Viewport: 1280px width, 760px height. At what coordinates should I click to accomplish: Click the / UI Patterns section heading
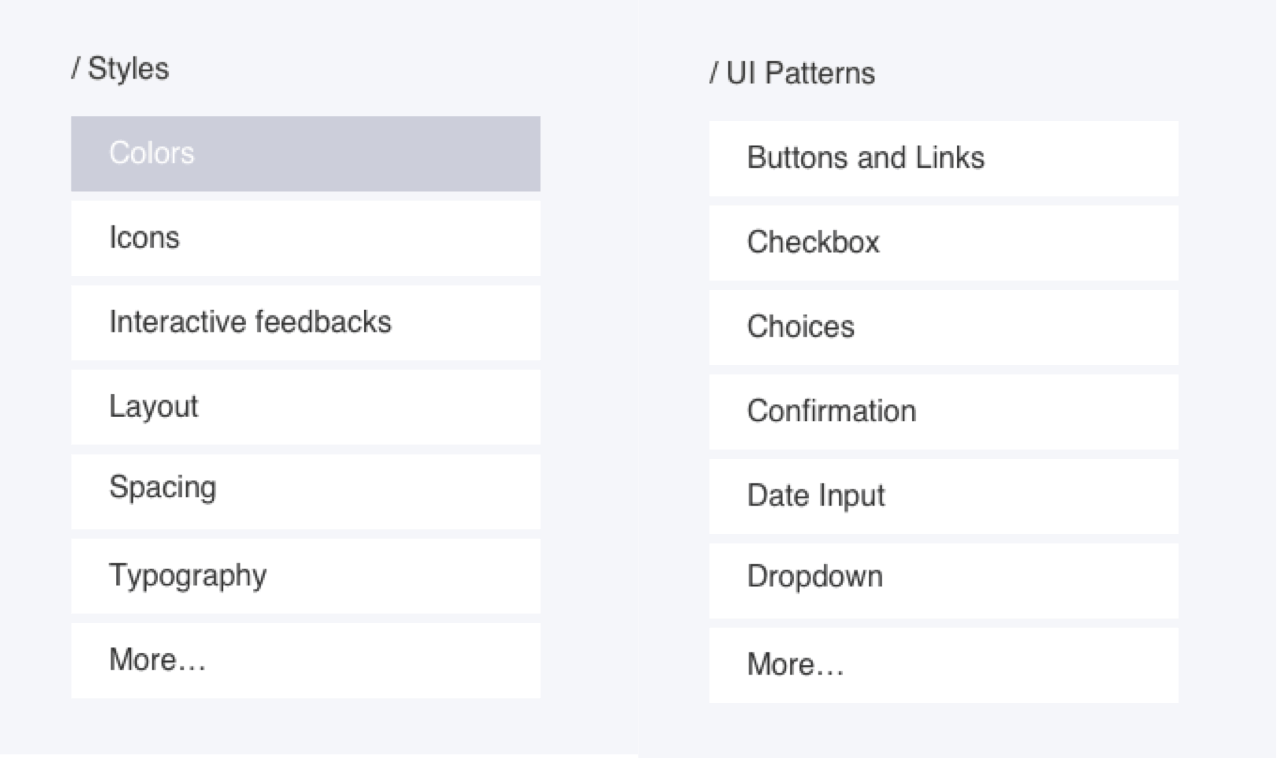click(792, 73)
